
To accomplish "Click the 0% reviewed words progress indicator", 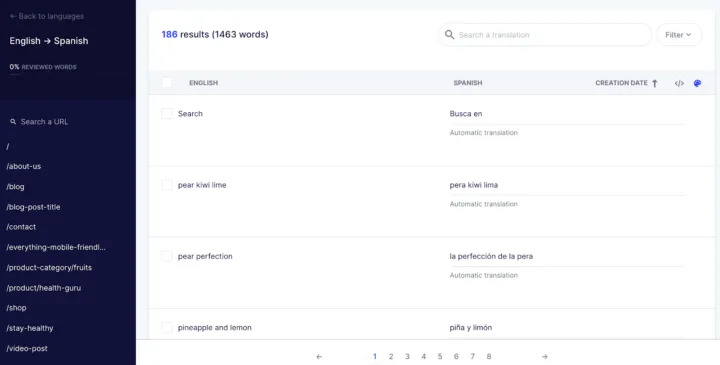I will [x=43, y=67].
